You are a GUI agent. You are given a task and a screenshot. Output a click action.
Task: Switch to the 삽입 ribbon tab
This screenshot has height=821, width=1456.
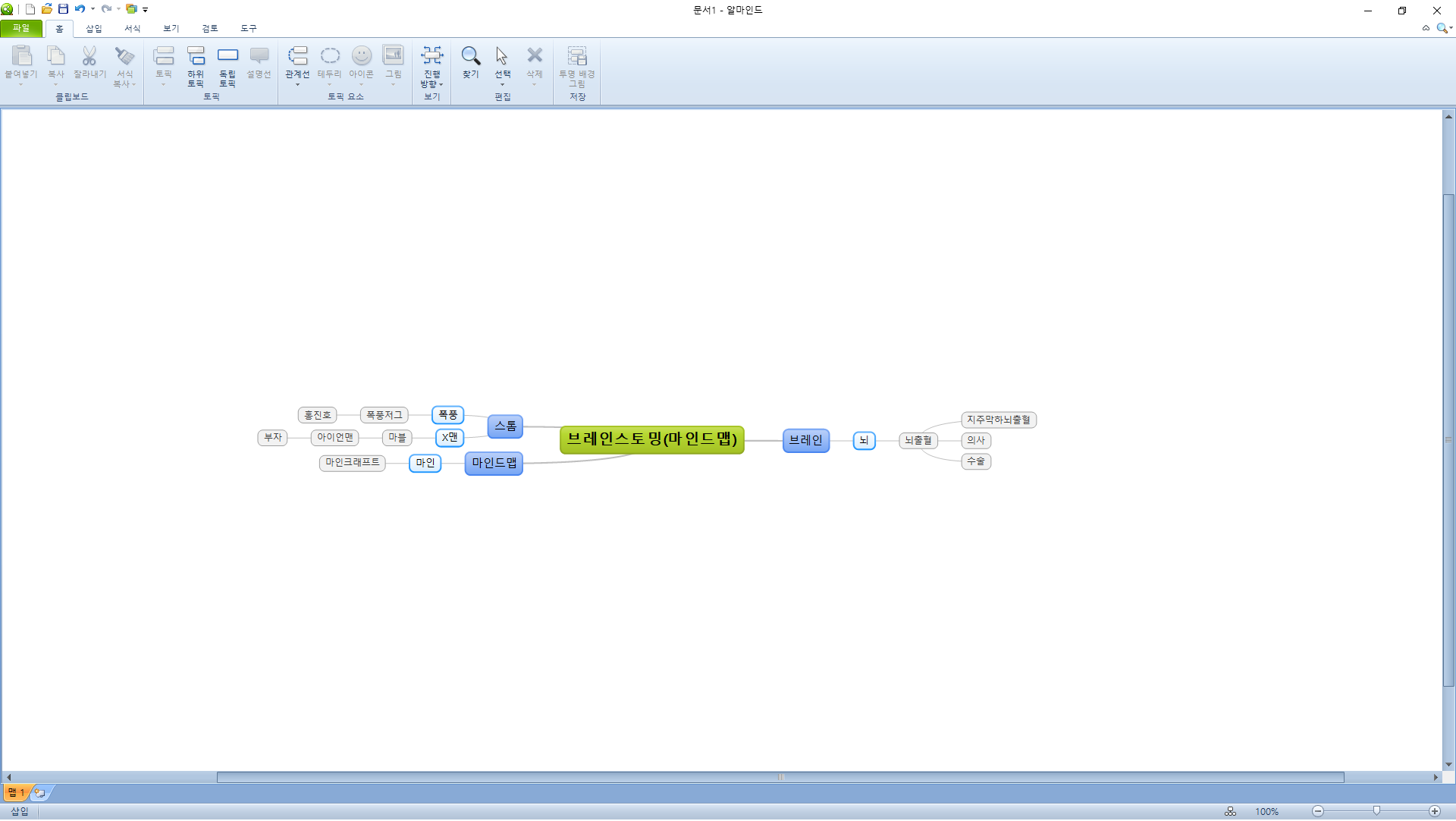(93, 28)
